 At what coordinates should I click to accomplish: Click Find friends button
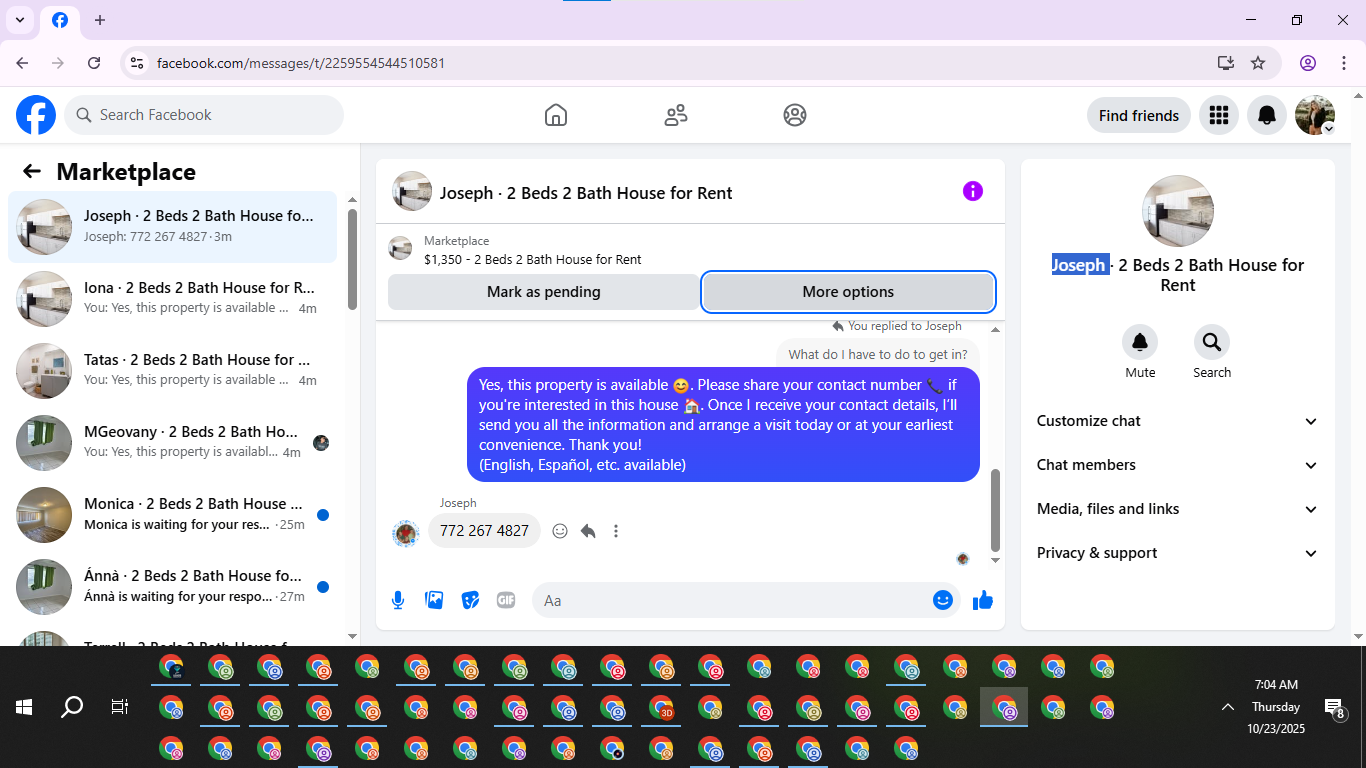pyautogui.click(x=1139, y=115)
